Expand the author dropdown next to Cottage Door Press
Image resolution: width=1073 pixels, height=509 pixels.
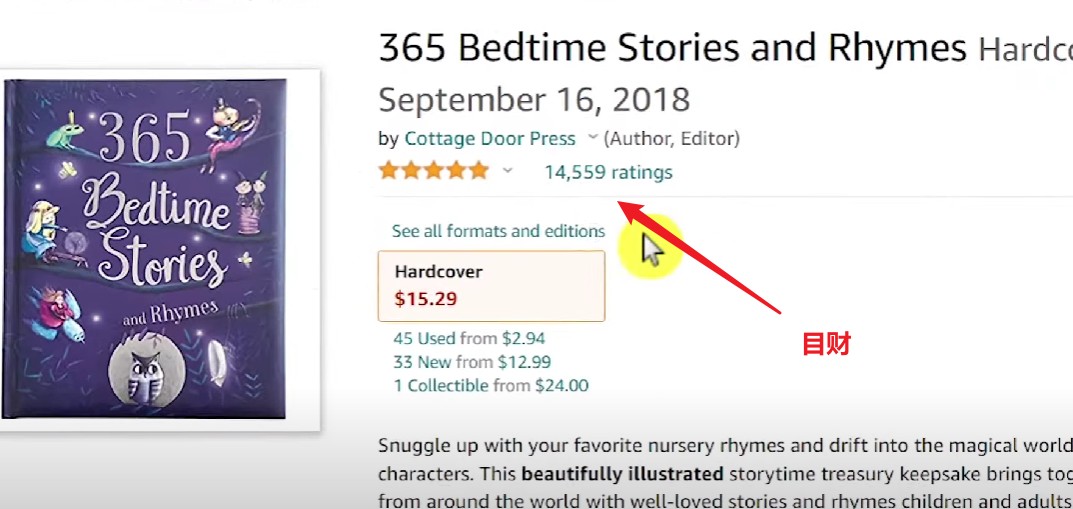click(593, 138)
